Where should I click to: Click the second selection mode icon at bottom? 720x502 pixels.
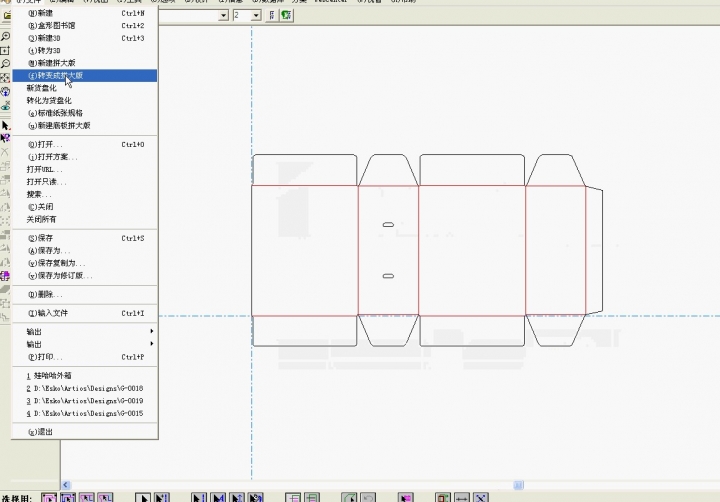[x=68, y=497]
